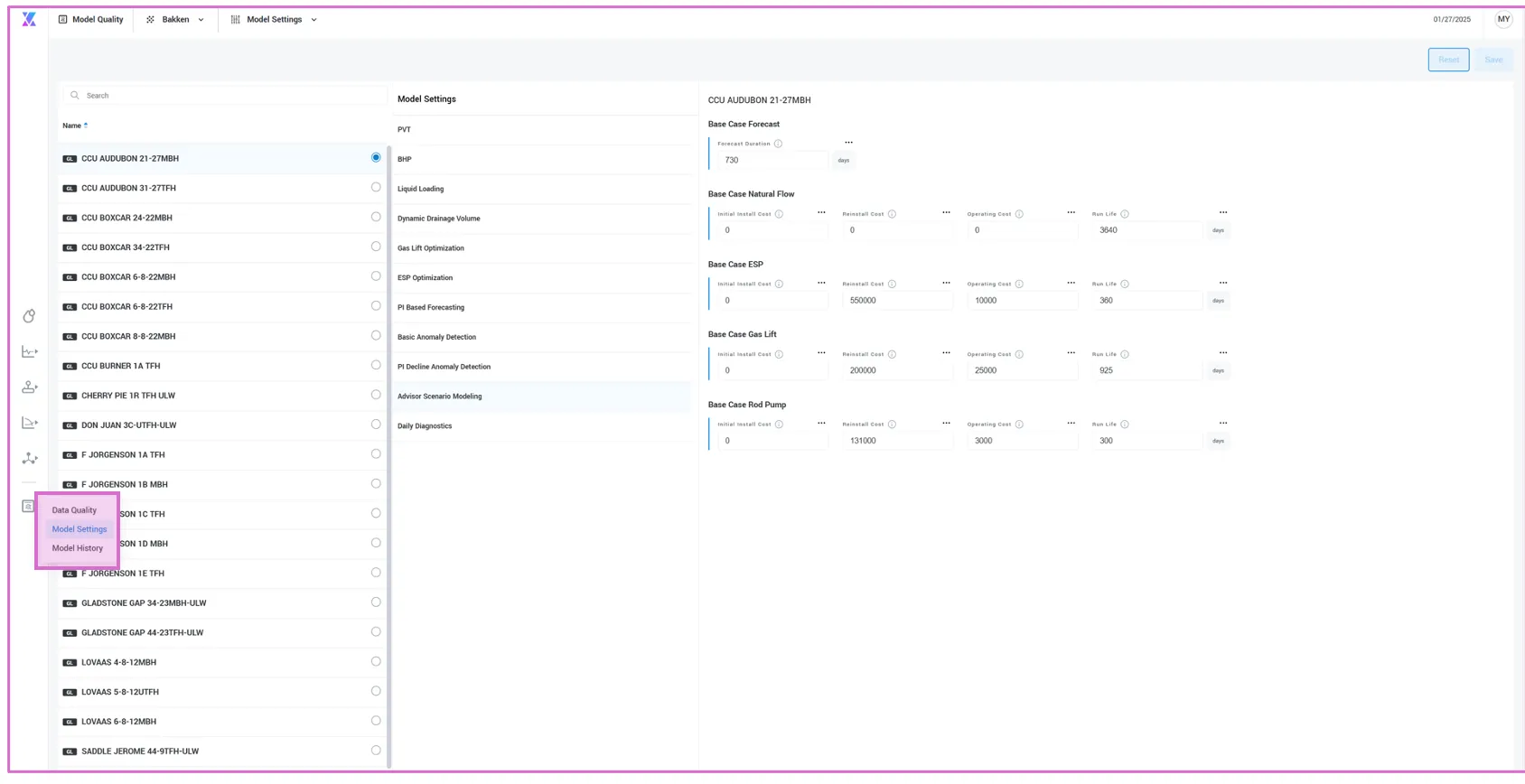Select the CCU BOXCAR 24-22MBH radio button
The width and height of the screenshot is (1525, 784).
point(376,217)
